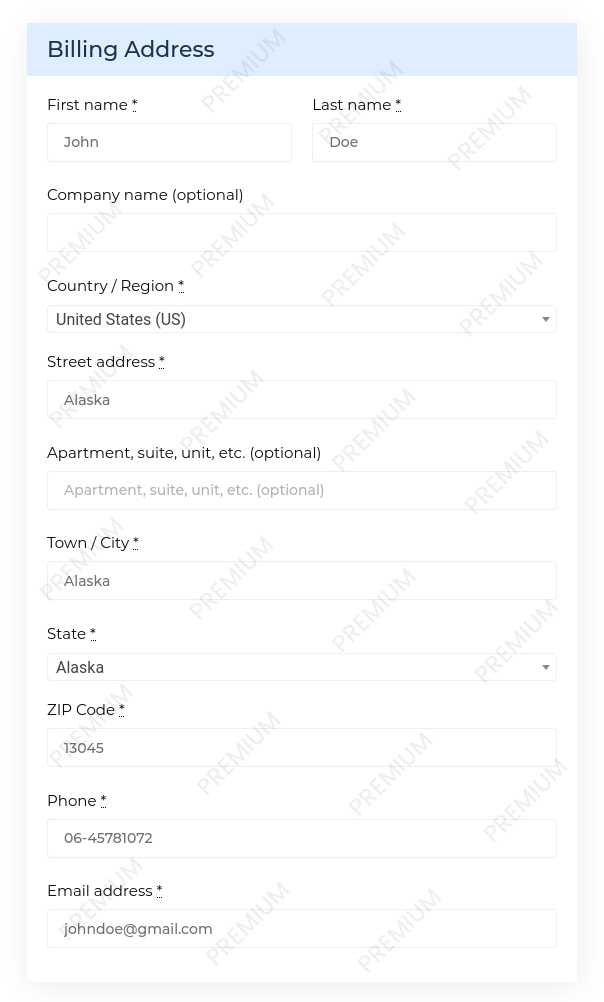Click the Country / Region label
This screenshot has width=604, height=1002.
[111, 286]
